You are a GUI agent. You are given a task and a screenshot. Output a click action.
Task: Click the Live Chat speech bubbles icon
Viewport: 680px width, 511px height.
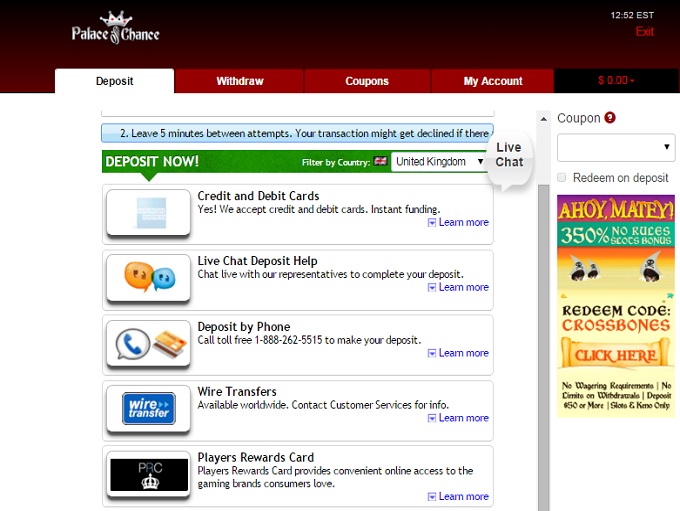pyautogui.click(x=148, y=277)
